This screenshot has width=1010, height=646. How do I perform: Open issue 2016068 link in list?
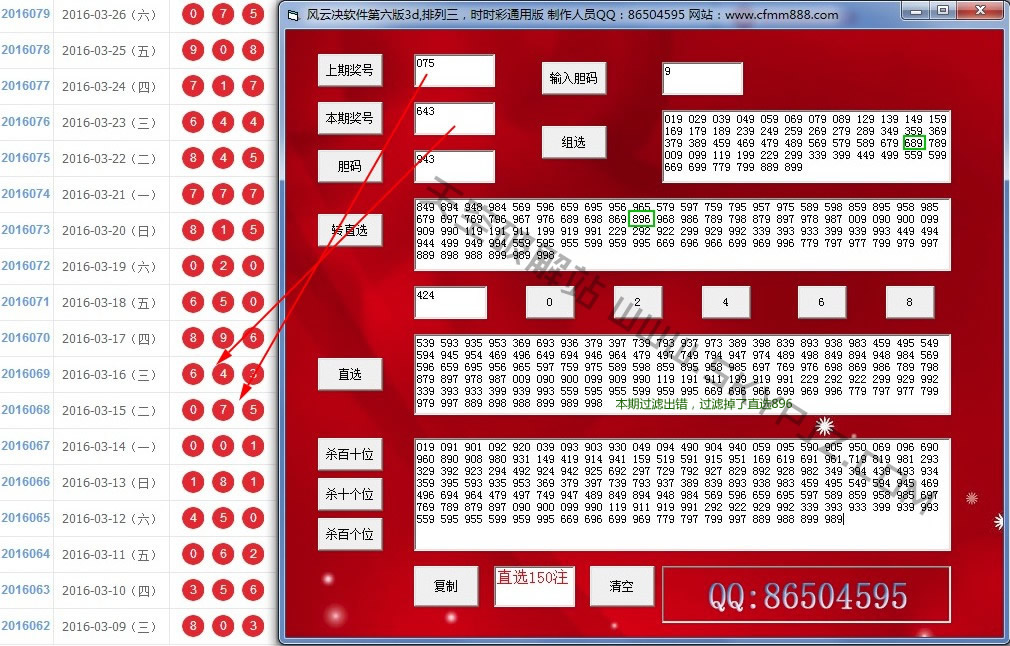[x=26, y=410]
